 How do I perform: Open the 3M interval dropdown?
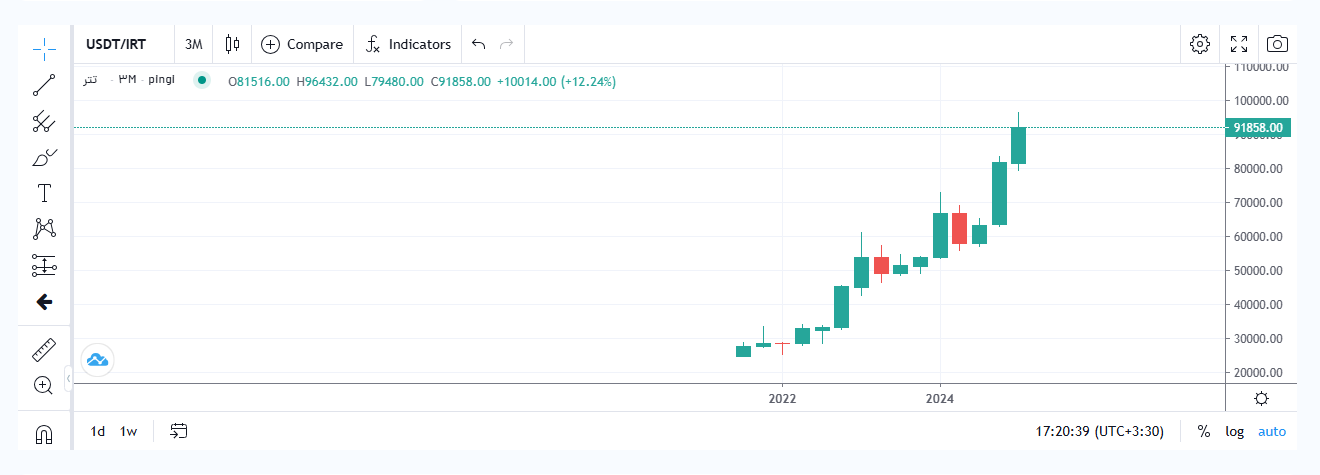coord(194,44)
